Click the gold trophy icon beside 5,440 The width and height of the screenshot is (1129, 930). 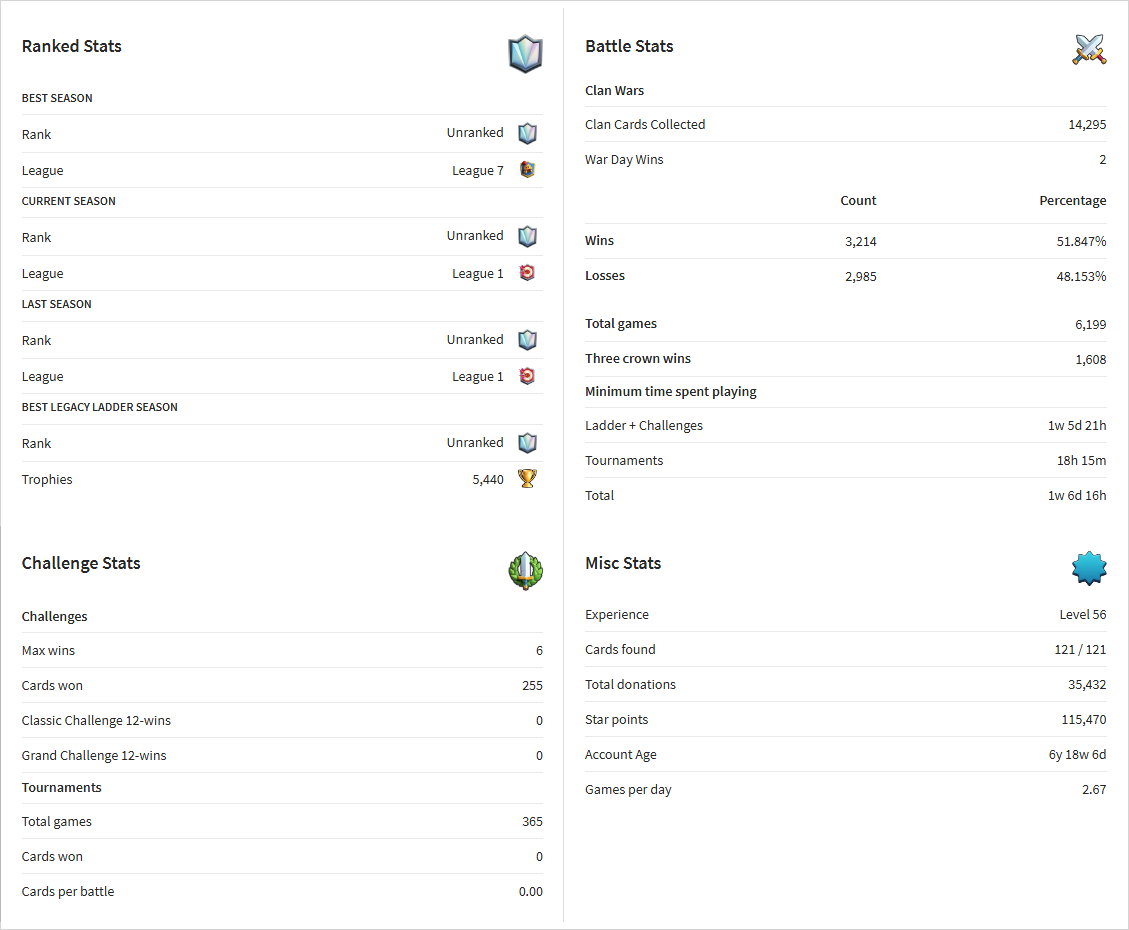click(x=528, y=479)
